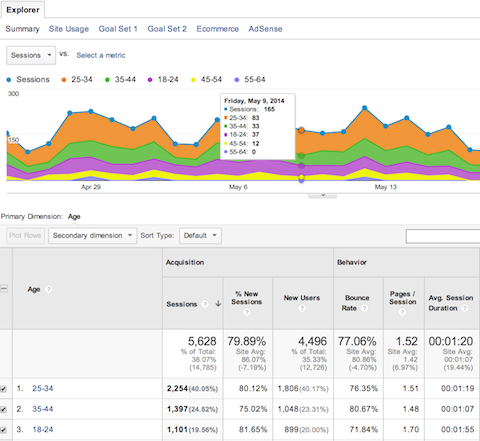Open the Site Usage tab
Viewport: 480px width, 441px height.
tap(69, 29)
